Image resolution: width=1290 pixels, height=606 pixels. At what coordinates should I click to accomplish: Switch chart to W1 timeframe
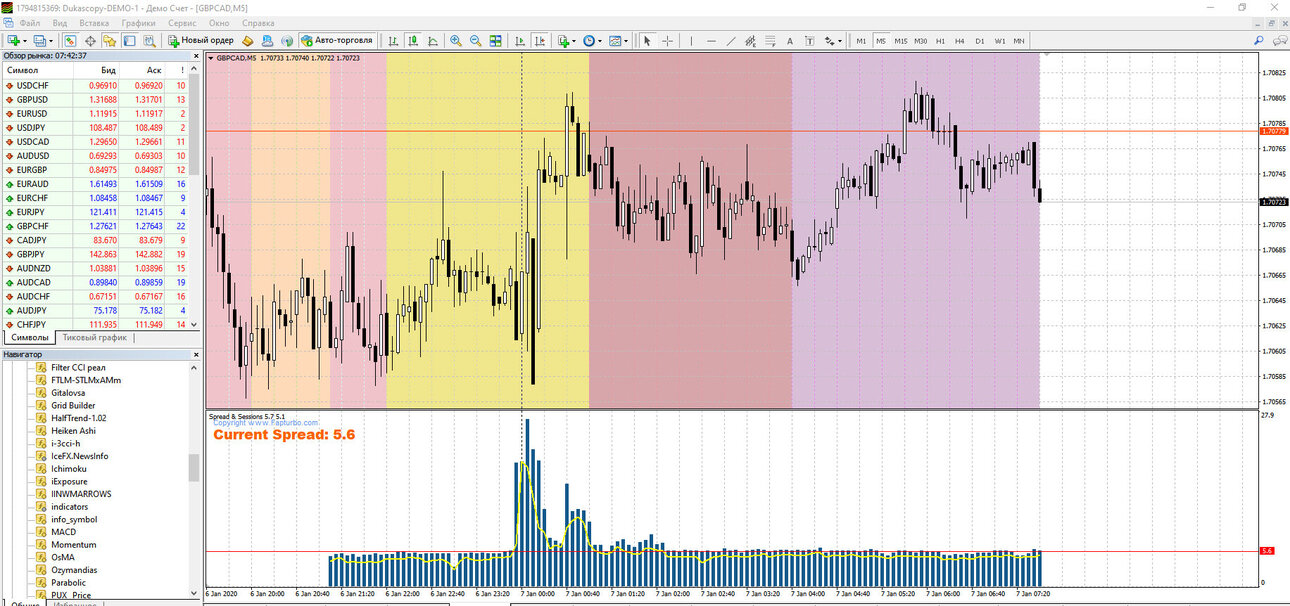point(1000,41)
